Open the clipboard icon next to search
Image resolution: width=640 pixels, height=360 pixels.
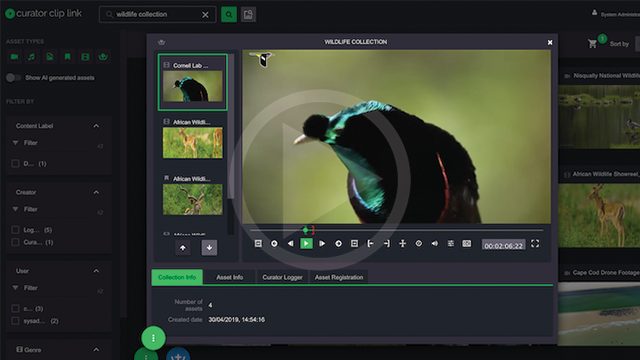click(248, 15)
